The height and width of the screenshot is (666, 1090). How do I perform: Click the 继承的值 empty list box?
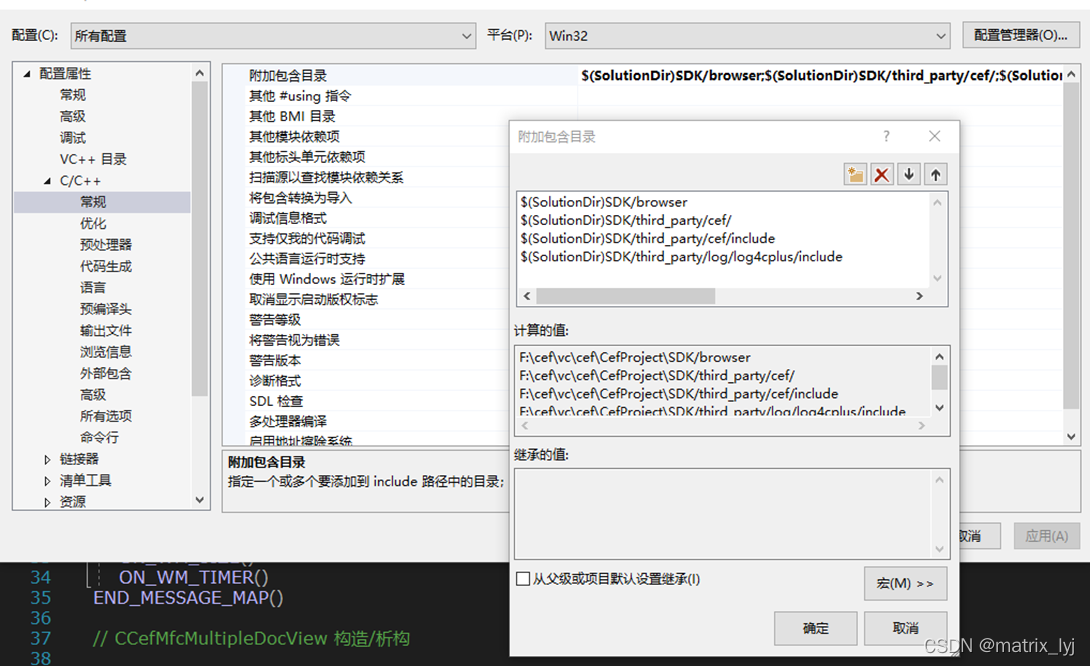732,514
